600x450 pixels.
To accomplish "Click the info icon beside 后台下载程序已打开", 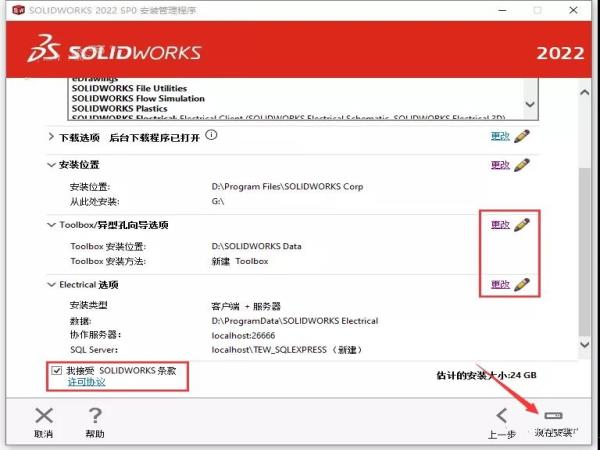I will pyautogui.click(x=212, y=135).
